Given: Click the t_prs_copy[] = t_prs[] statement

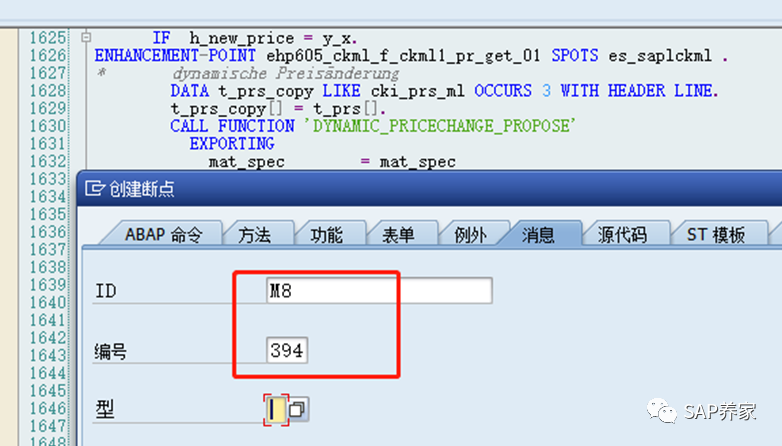Looking at the screenshot, I should pyautogui.click(x=278, y=109).
